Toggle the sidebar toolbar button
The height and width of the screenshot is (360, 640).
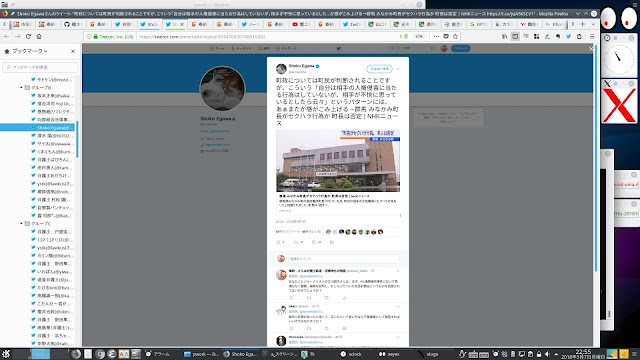(x=515, y=36)
